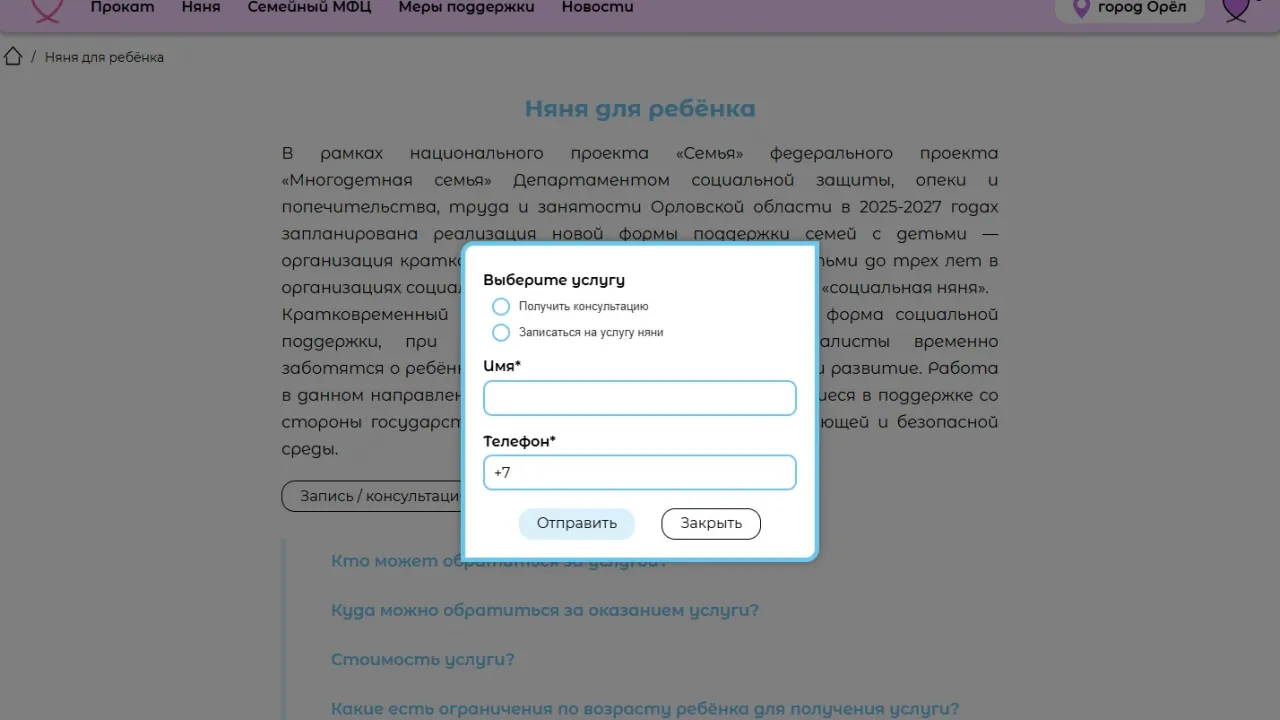Screen dimensions: 1280x720
Task: Click the Выберите услугу label
Action: pyautogui.click(x=554, y=280)
